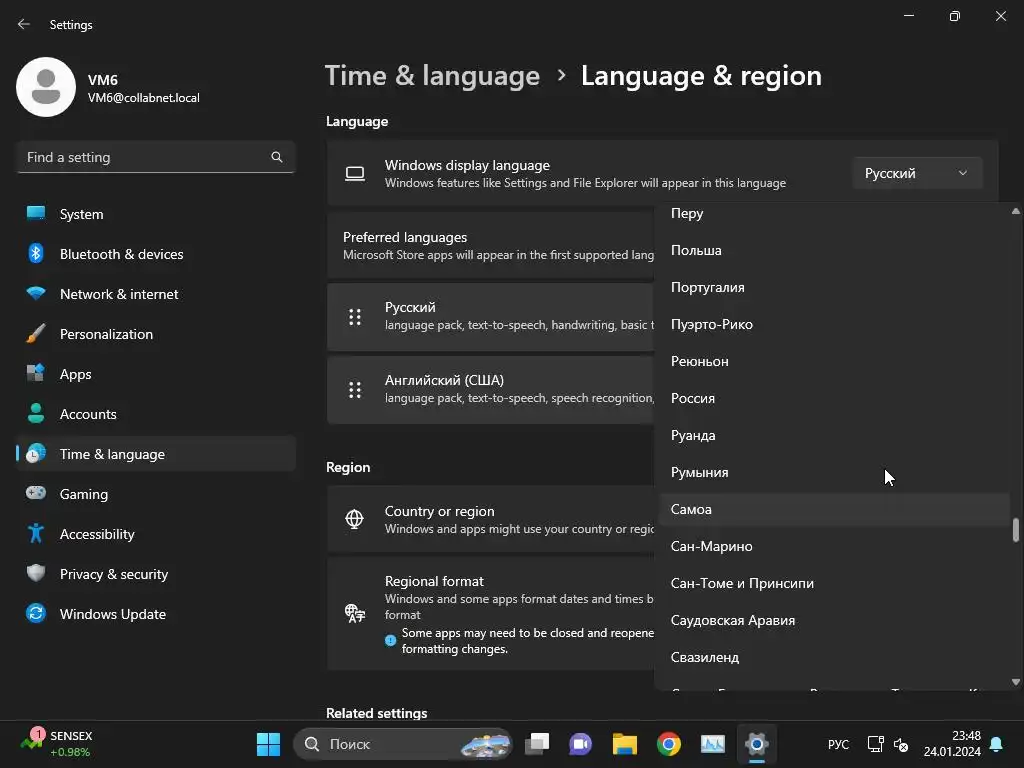1024x768 pixels.
Task: Open Accounts category in sidebar
Action: [x=156, y=414]
